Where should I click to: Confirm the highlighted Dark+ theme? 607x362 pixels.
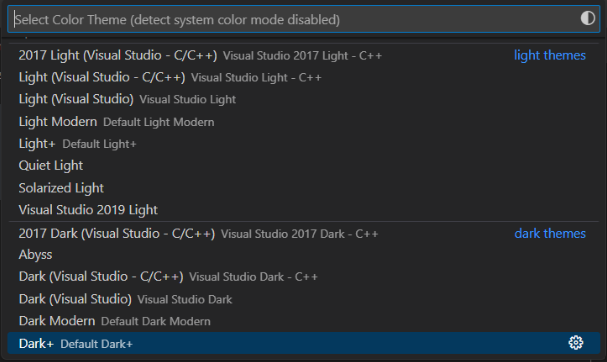[304, 343]
